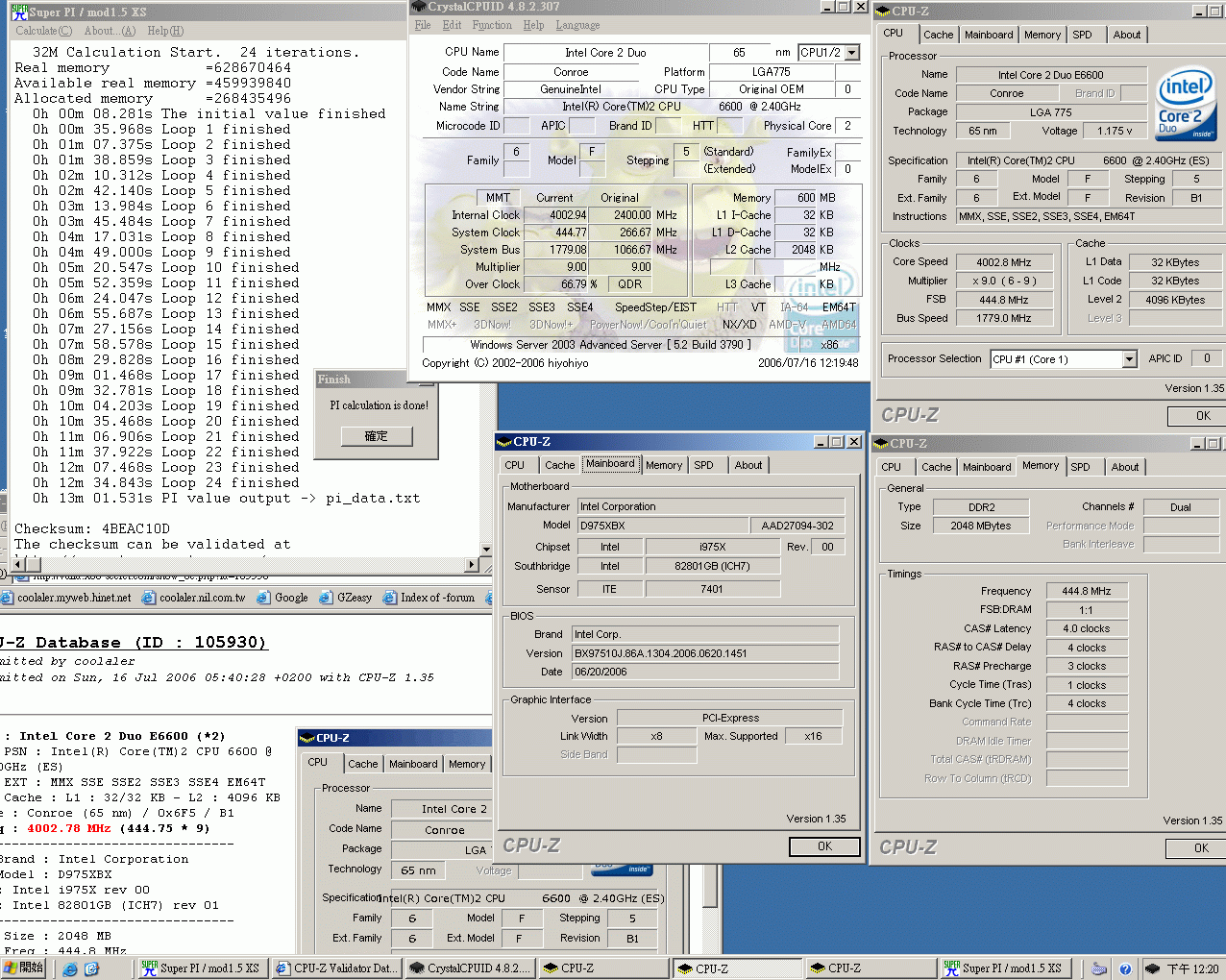Click OK in the CPU-Z Mainboard window
This screenshot has width=1226, height=980.
click(824, 846)
